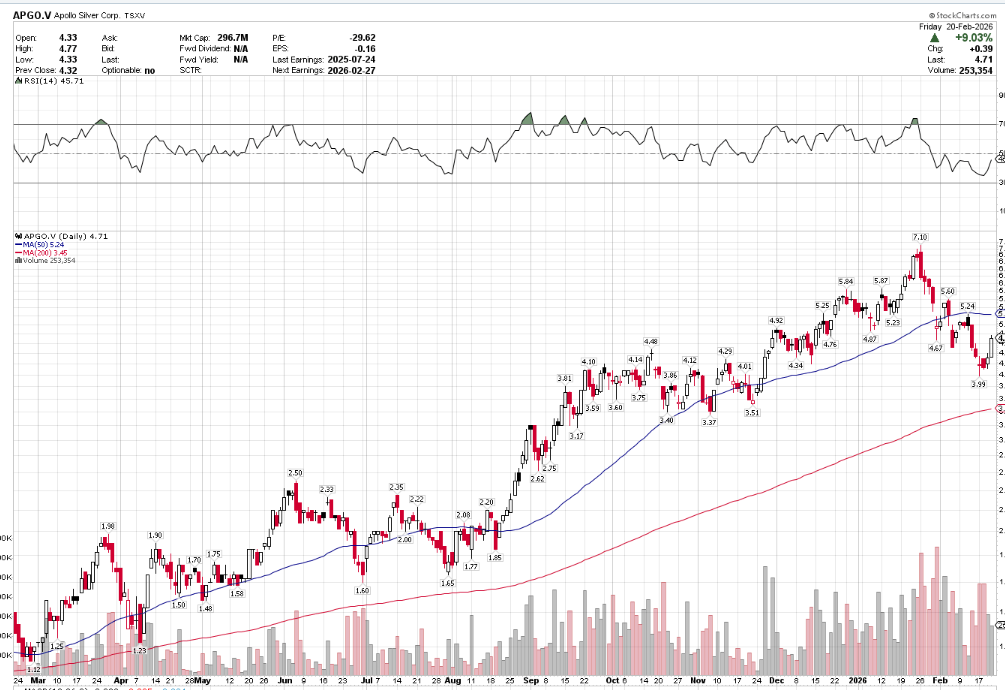Click the green up-arrow next to +9.03%
1005x690 pixels.
pos(933,37)
